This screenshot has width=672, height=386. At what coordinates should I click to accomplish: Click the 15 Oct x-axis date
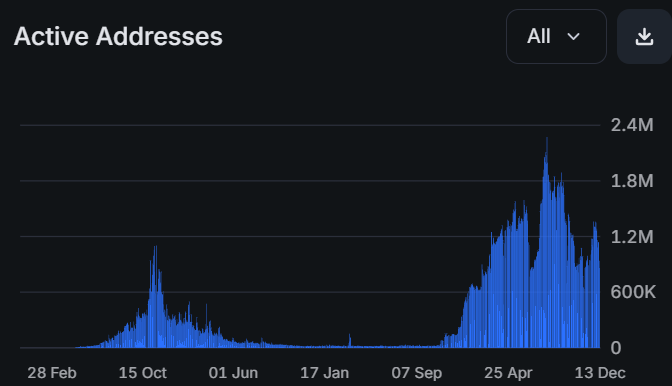(143, 373)
